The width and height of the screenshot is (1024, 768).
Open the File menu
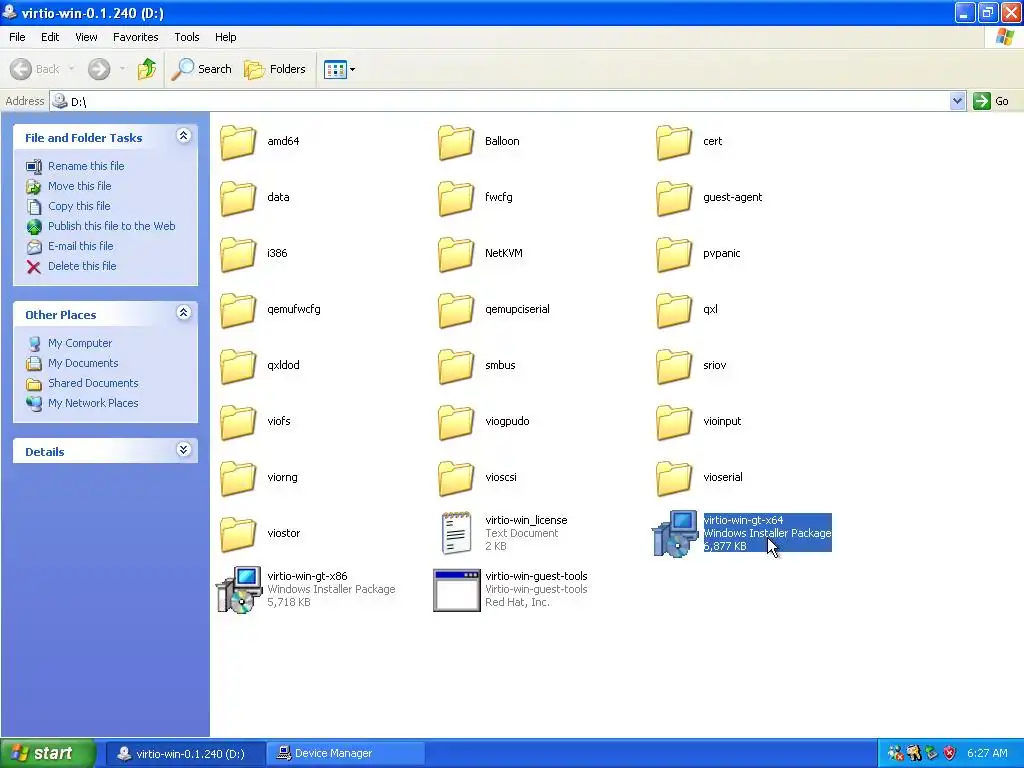click(x=17, y=37)
